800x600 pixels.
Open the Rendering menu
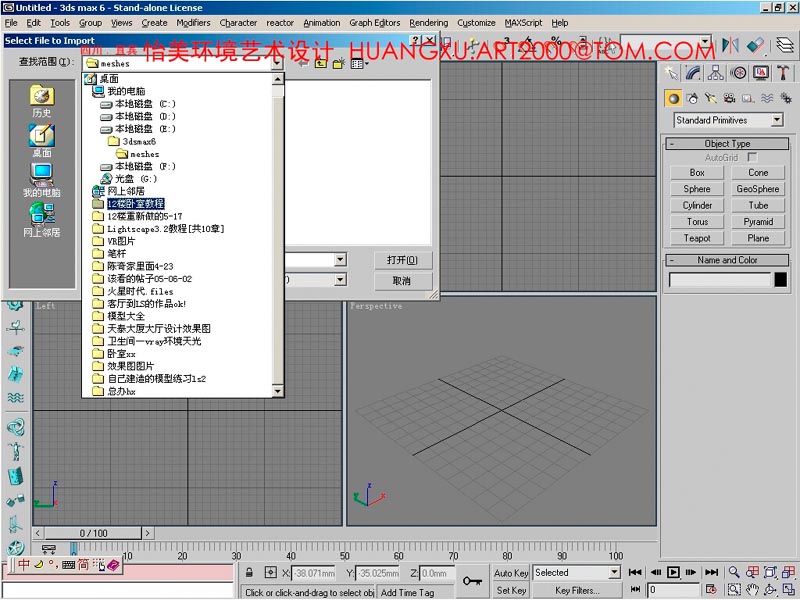429,23
